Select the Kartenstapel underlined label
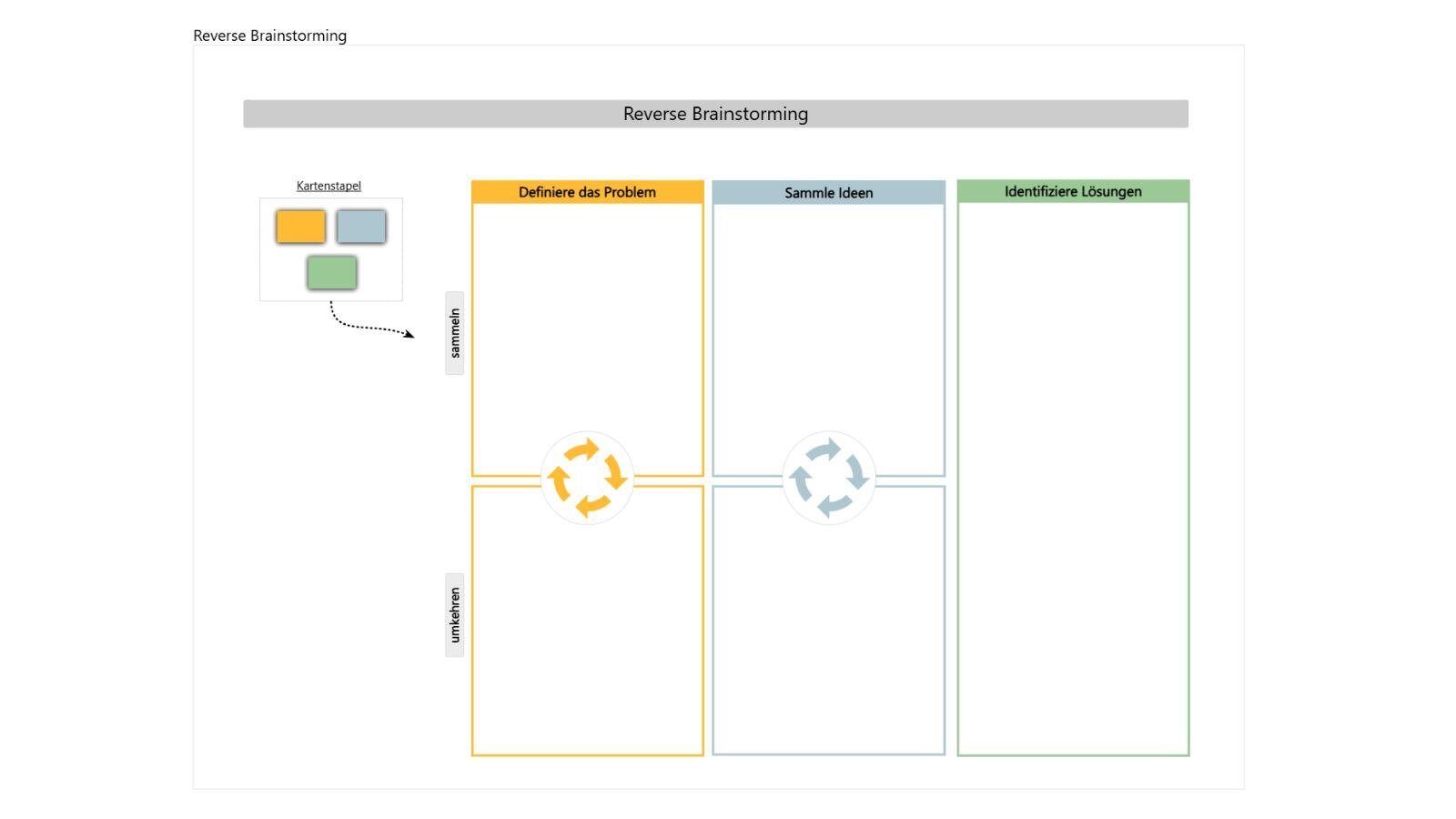 pyautogui.click(x=329, y=186)
